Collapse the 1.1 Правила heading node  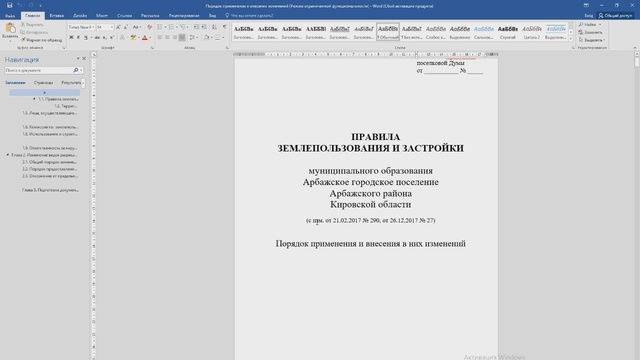pyautogui.click(x=34, y=99)
